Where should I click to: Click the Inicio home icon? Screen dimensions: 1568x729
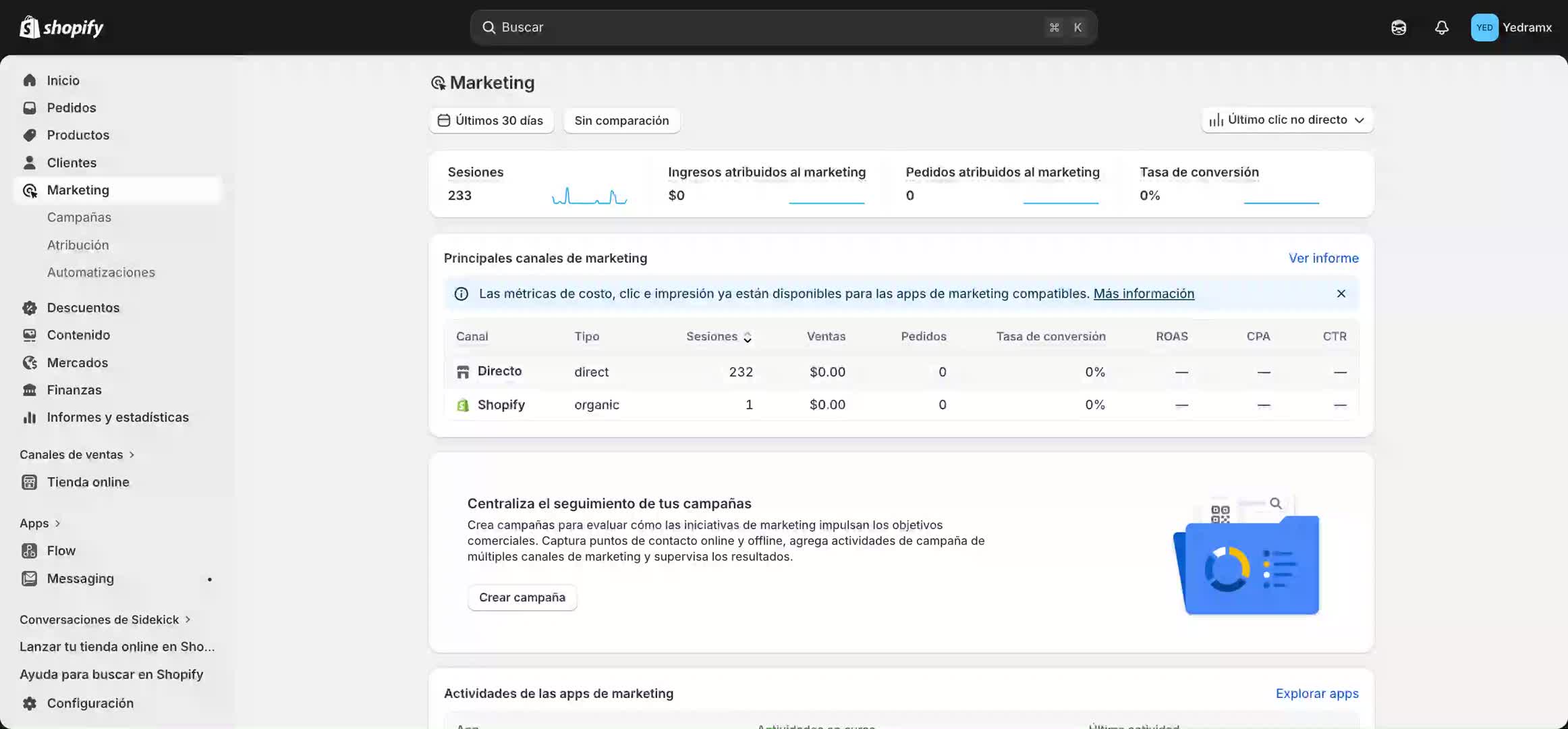[x=29, y=80]
